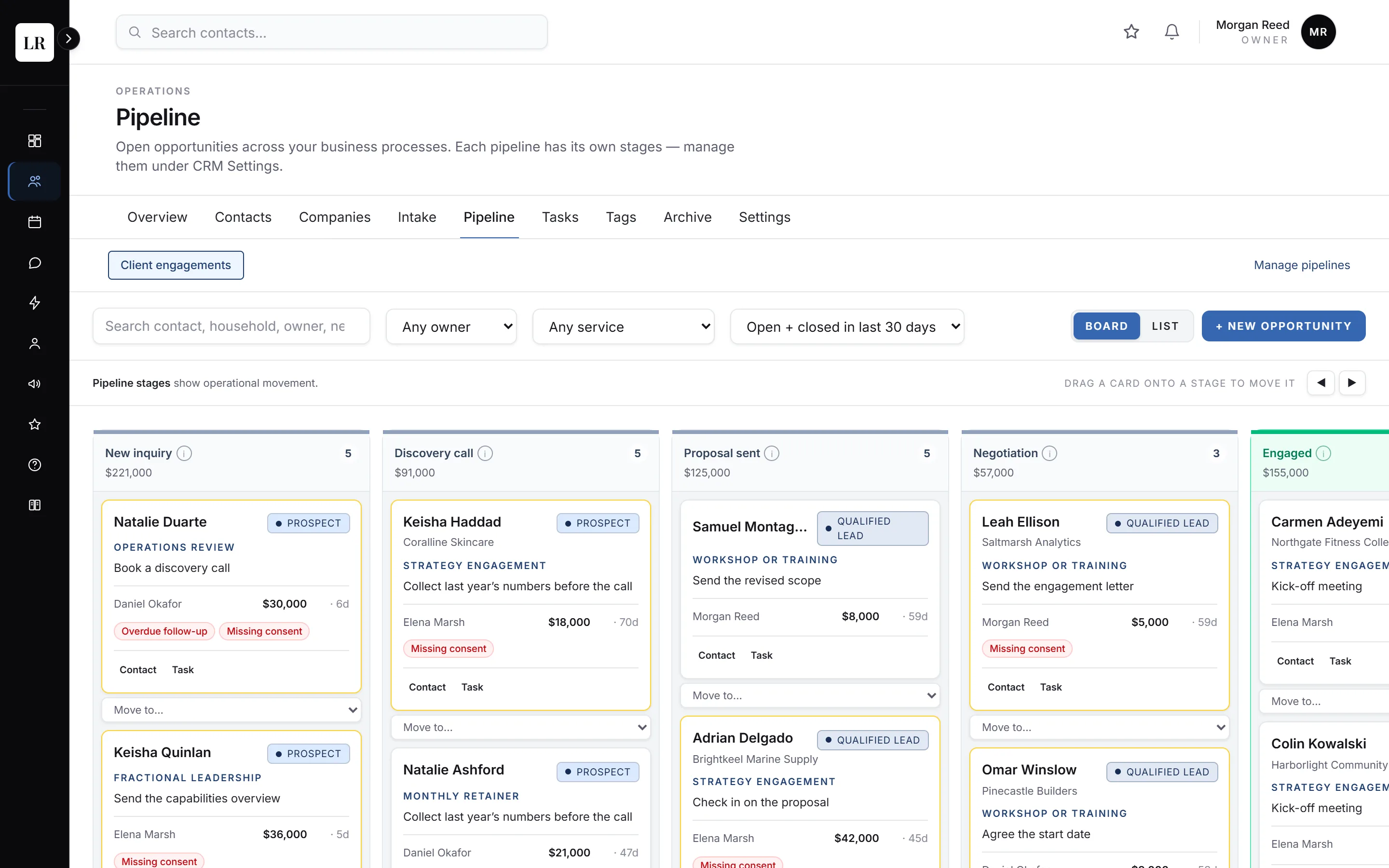
Task: Open Move to dropdown under Leah Ellison card
Action: (x=1099, y=727)
